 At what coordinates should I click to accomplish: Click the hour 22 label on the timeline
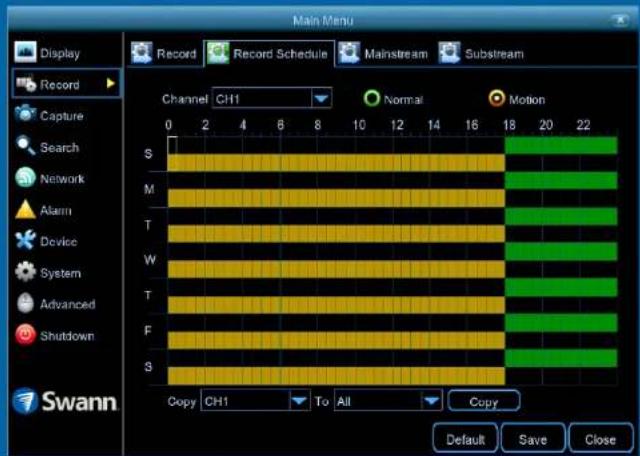(x=583, y=125)
